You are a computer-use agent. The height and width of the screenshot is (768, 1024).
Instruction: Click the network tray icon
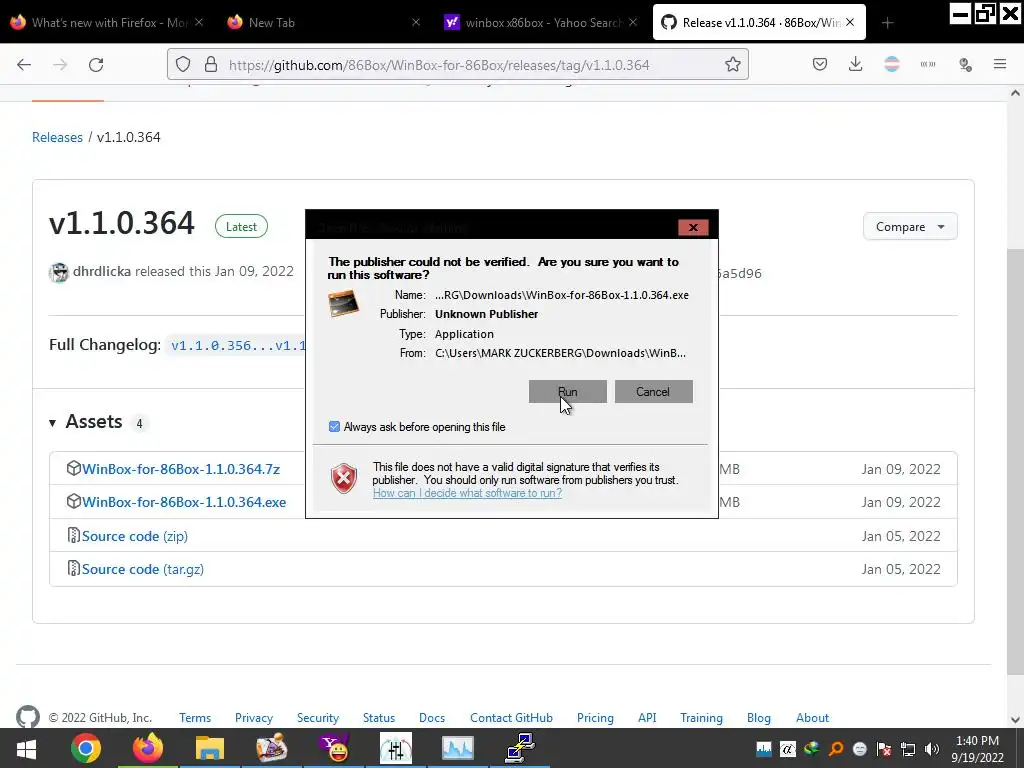(908, 749)
